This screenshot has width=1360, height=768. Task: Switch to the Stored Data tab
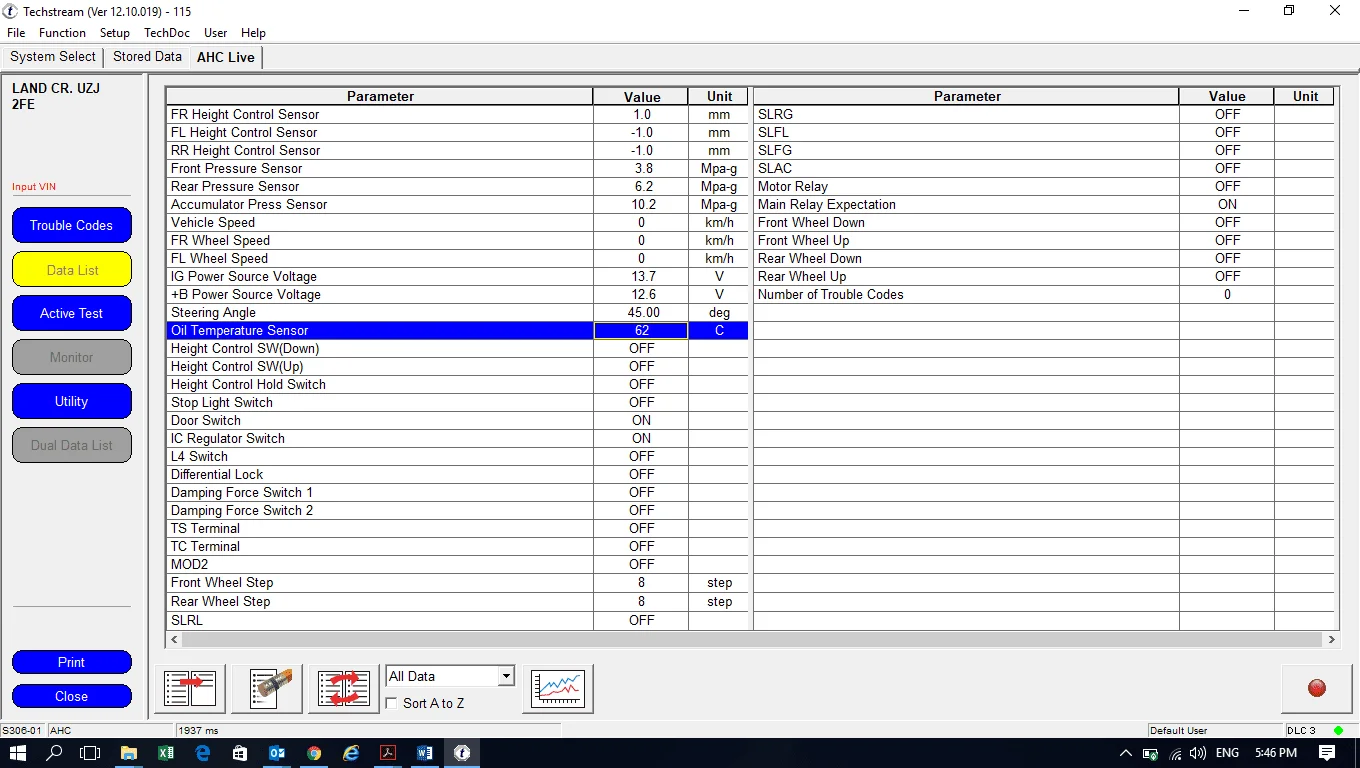147,57
